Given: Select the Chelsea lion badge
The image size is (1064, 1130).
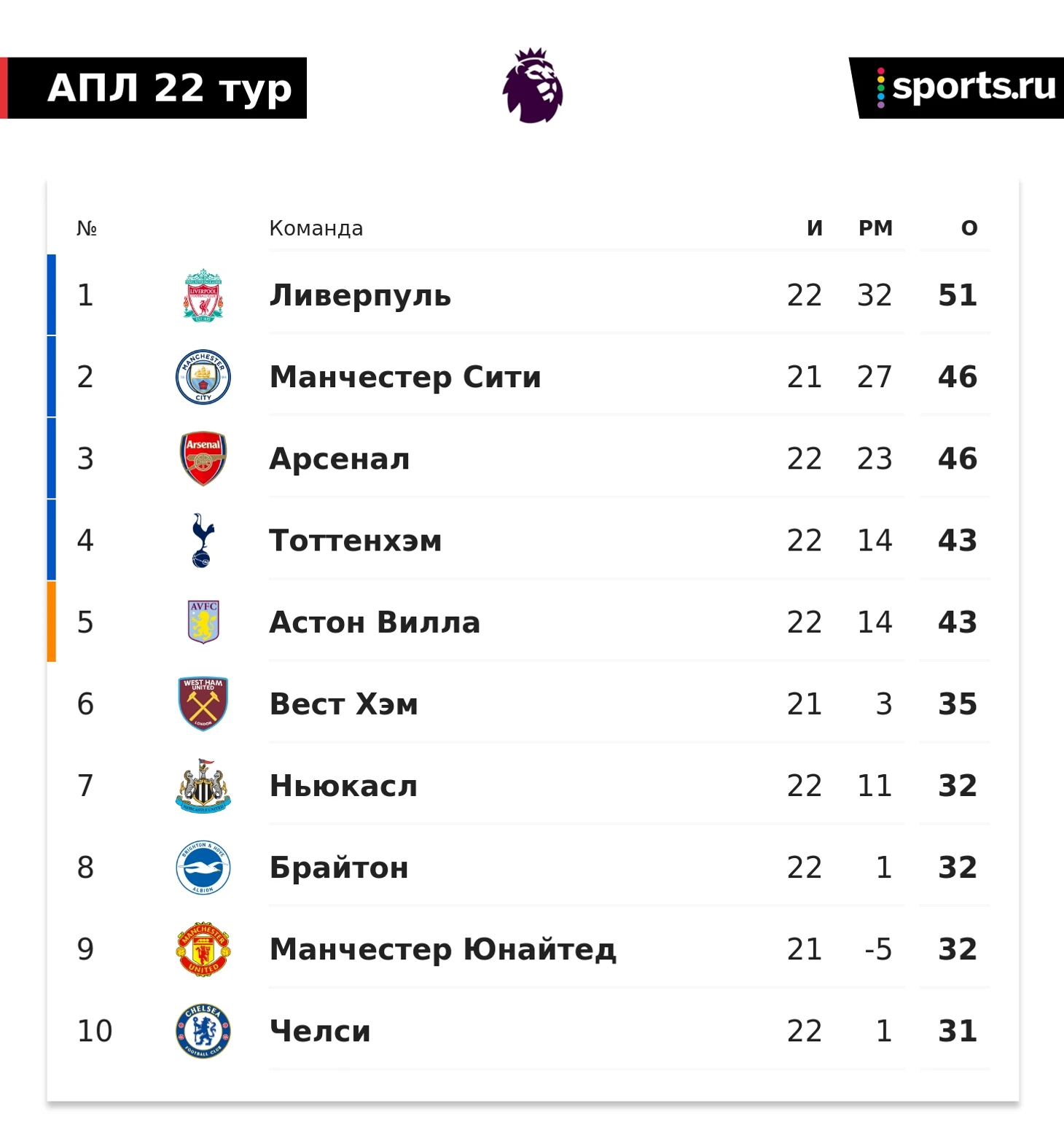Looking at the screenshot, I should [x=203, y=1030].
